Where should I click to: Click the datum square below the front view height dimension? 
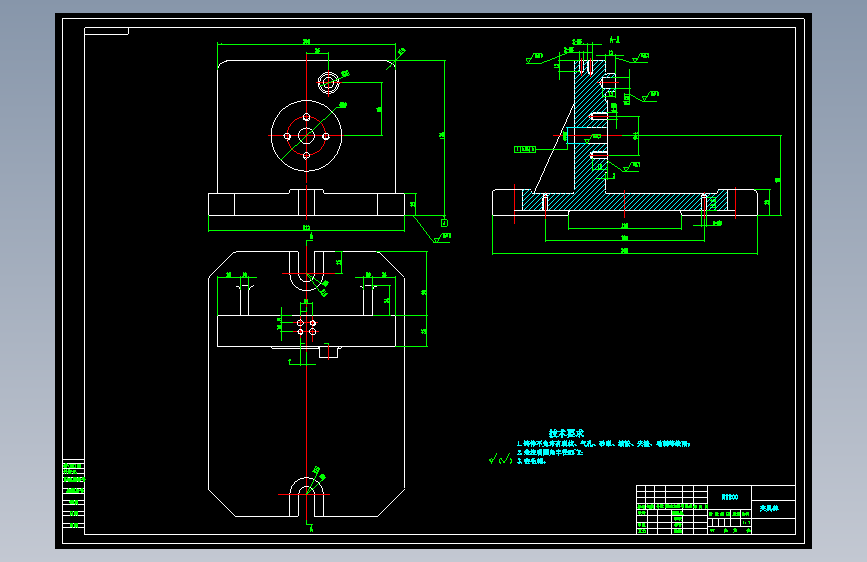[444, 223]
